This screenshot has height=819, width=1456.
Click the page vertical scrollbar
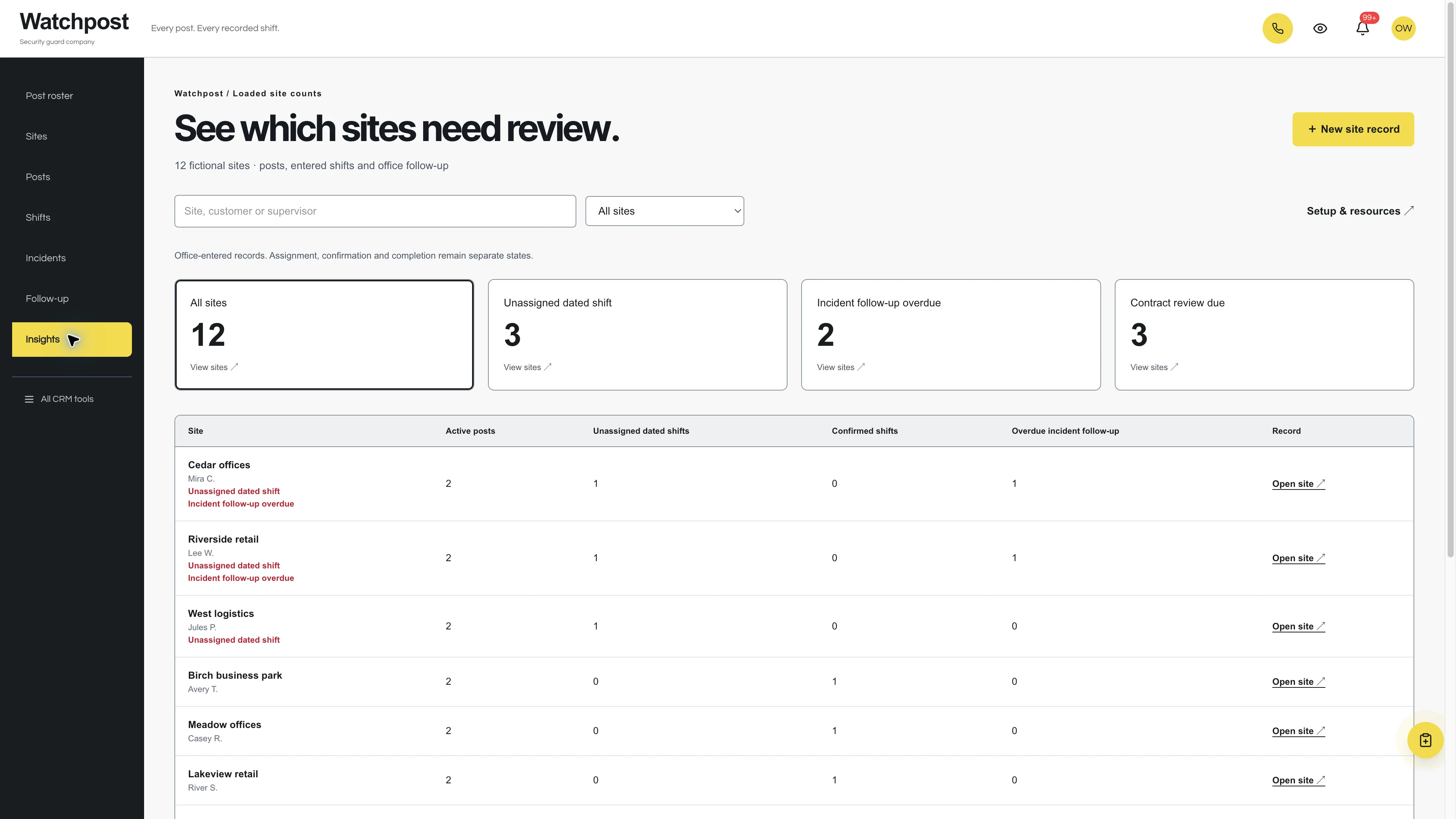[1450, 279]
